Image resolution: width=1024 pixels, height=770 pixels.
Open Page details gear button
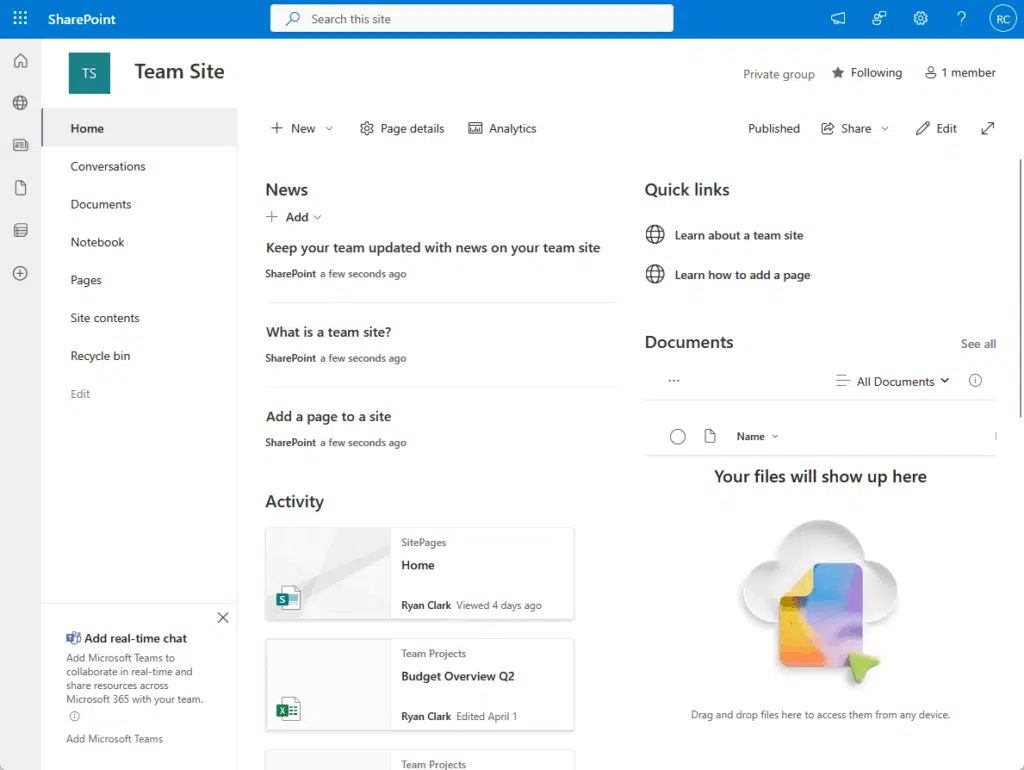(x=402, y=129)
